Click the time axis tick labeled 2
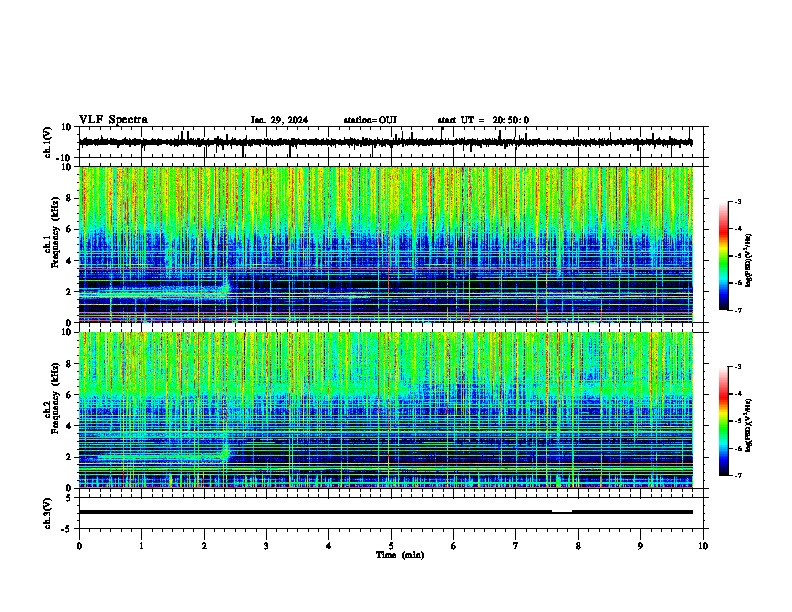 click(204, 546)
